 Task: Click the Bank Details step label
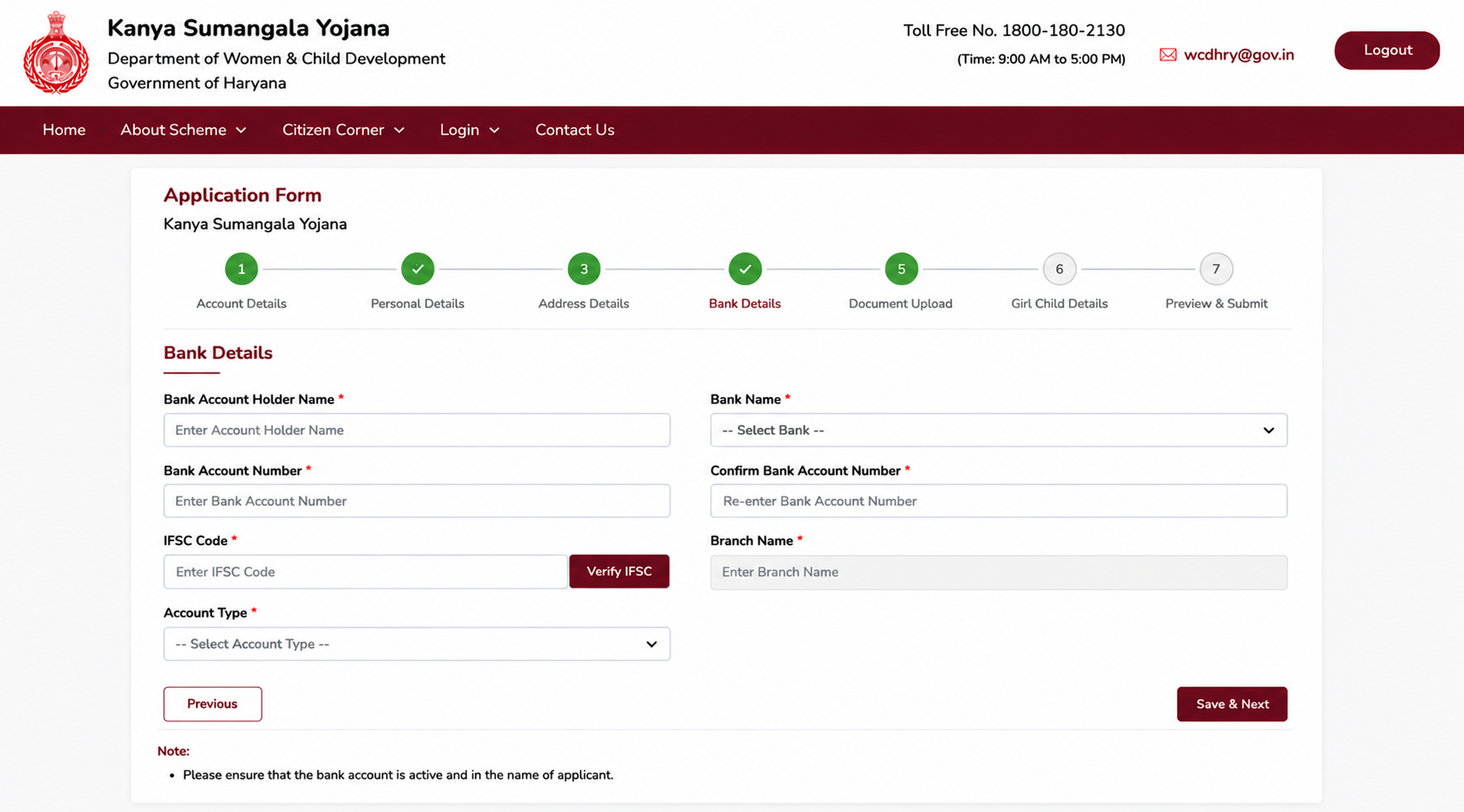click(x=745, y=303)
